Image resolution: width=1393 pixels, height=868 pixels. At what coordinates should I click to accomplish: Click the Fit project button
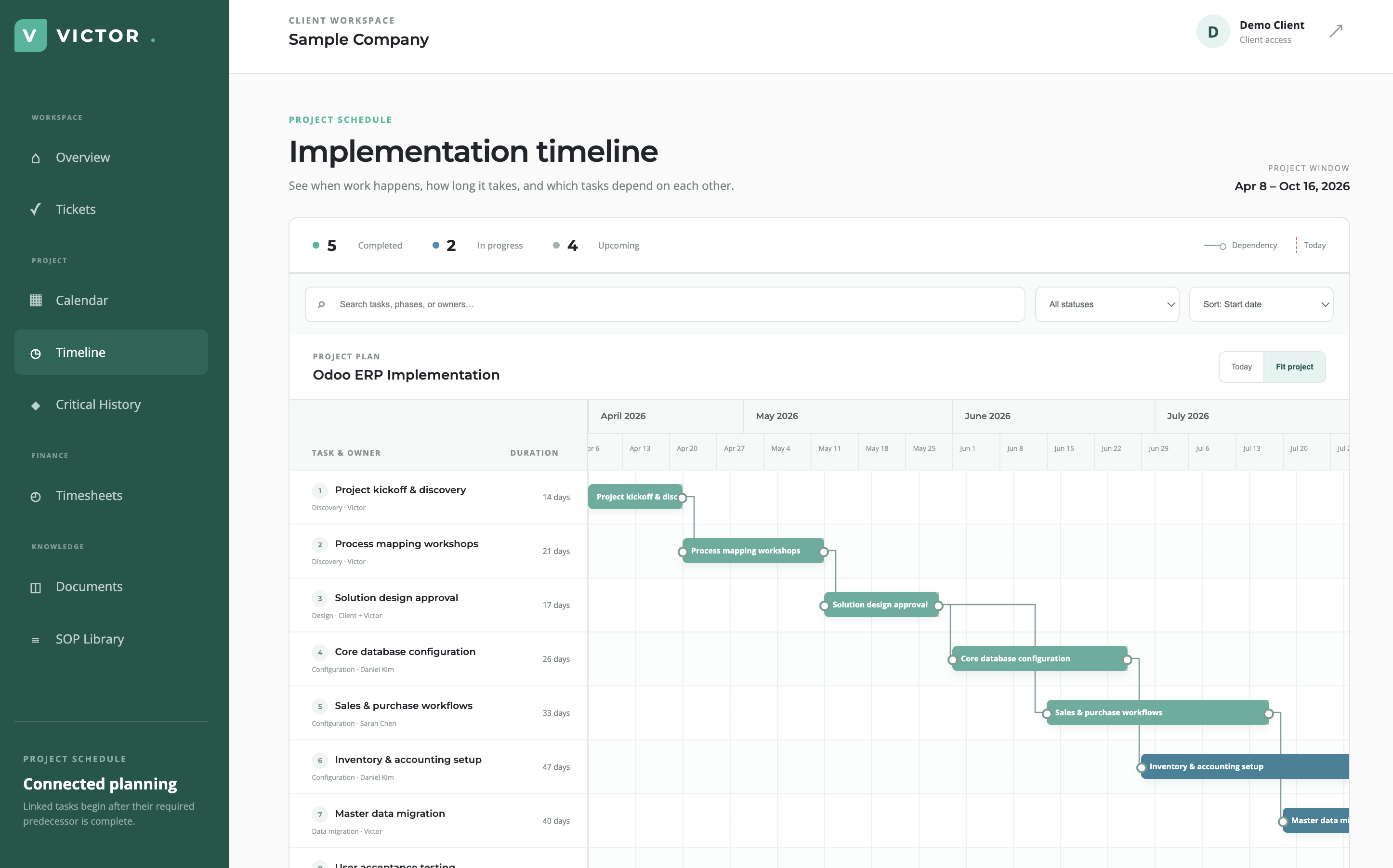click(x=1294, y=367)
